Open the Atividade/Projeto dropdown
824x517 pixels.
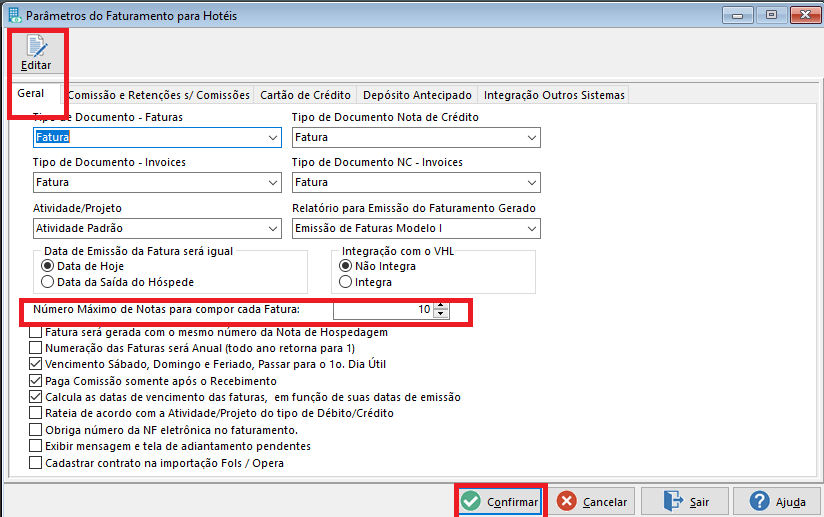click(273, 229)
